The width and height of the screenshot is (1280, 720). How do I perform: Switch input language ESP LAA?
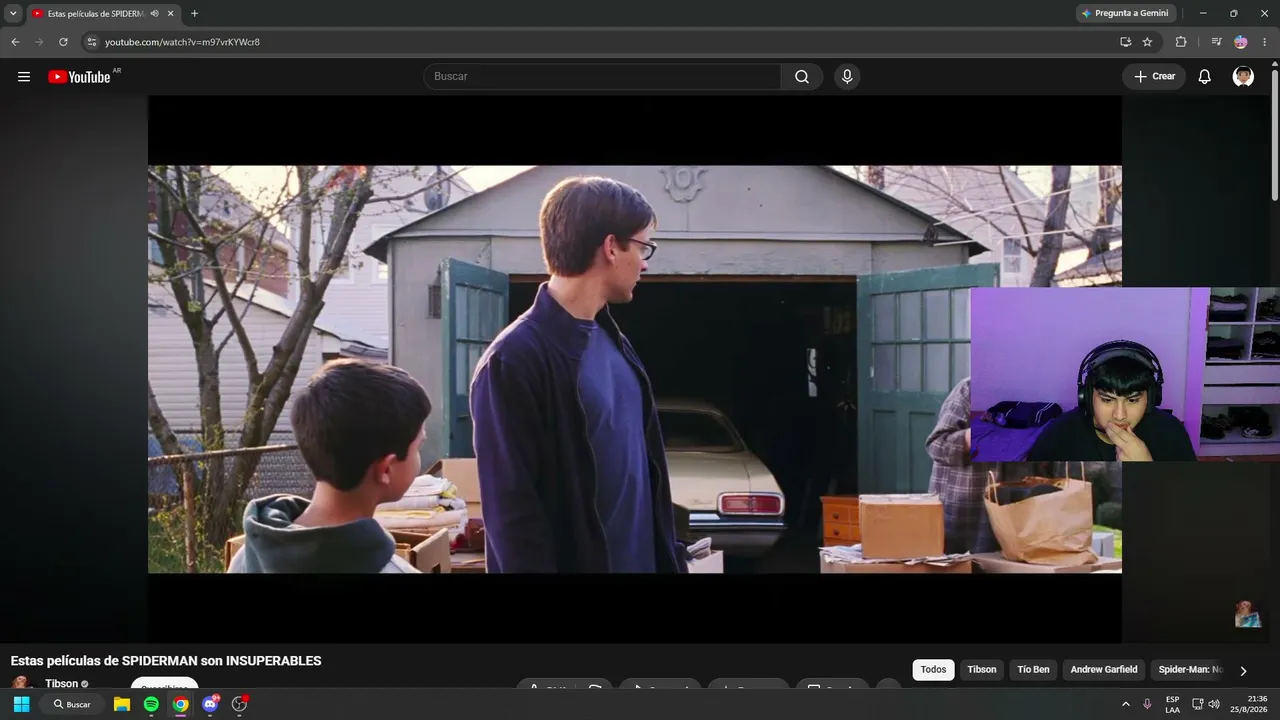click(x=1172, y=704)
